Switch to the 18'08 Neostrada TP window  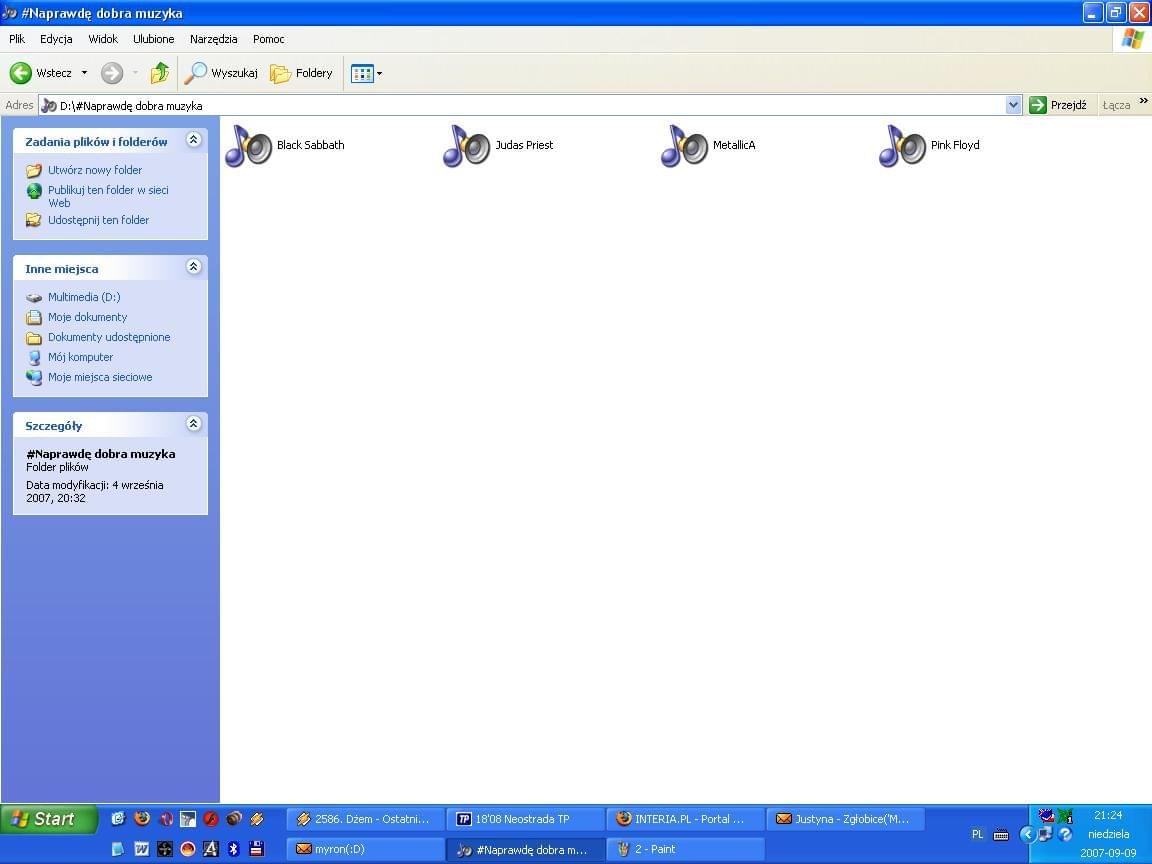tap(525, 818)
